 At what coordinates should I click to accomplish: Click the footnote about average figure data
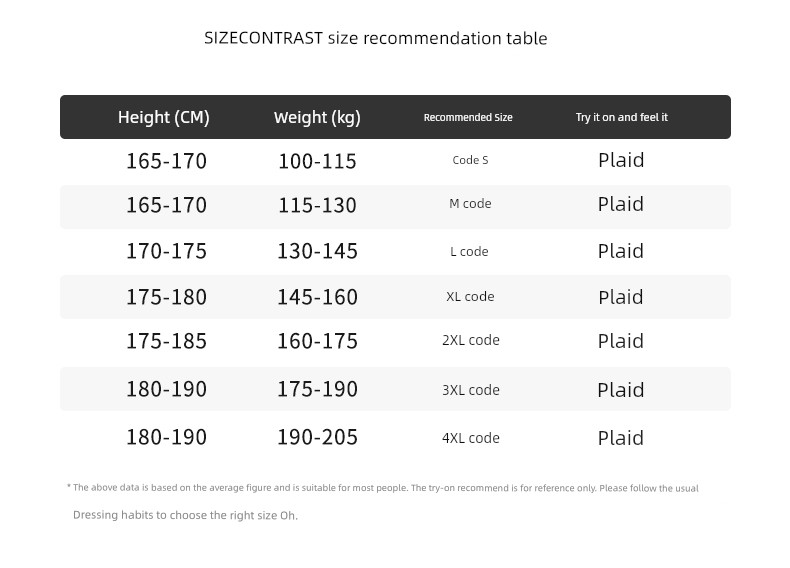[385, 488]
